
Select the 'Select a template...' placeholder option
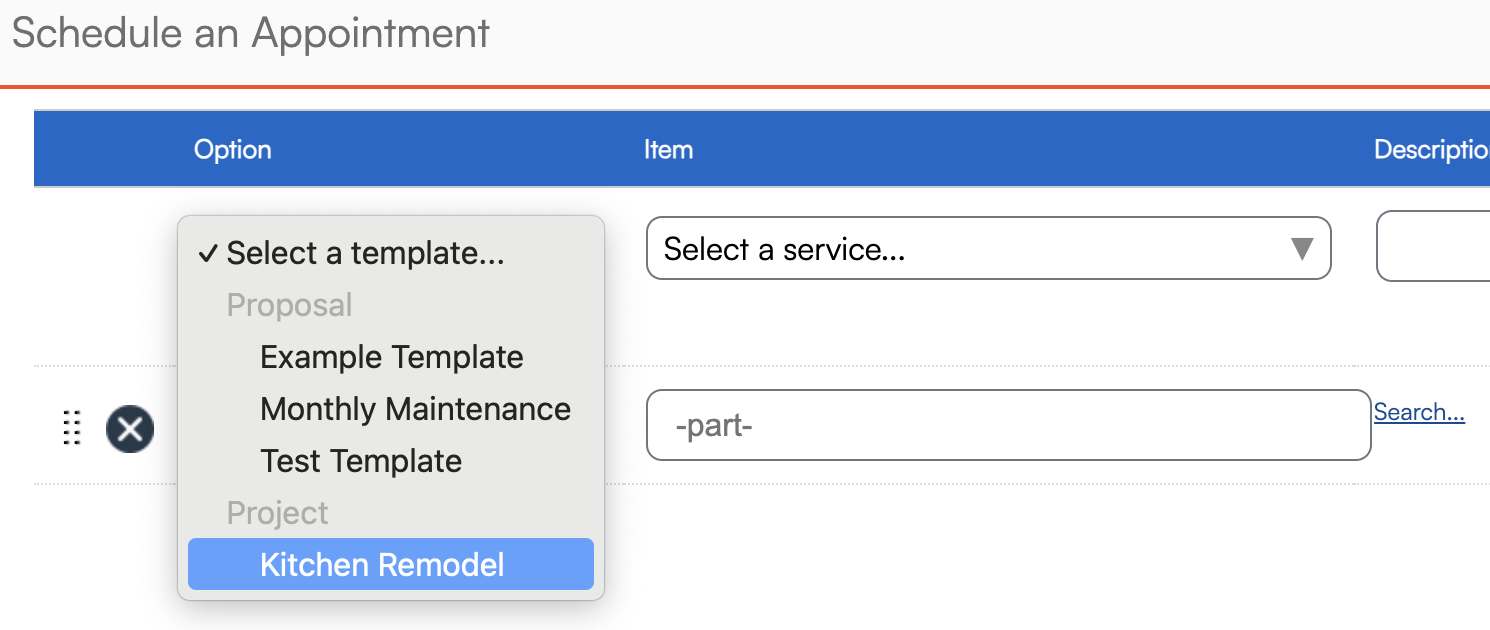click(x=365, y=254)
